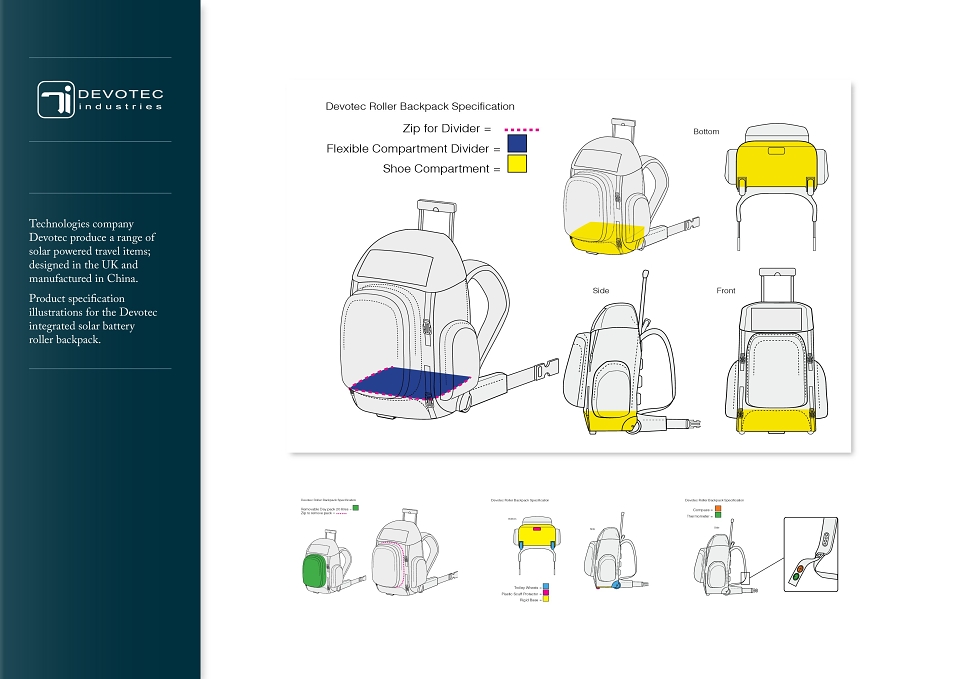Click the Technologies company description paragraph
The height and width of the screenshot is (679, 960).
(x=92, y=251)
